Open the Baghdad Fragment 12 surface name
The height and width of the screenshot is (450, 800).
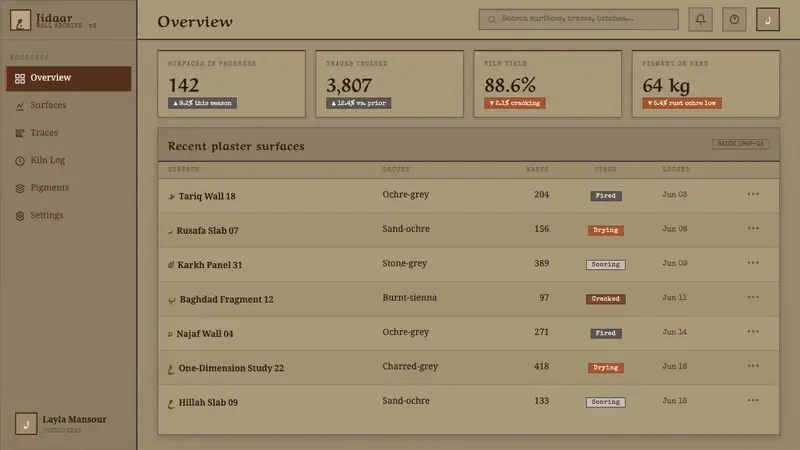tap(227, 299)
